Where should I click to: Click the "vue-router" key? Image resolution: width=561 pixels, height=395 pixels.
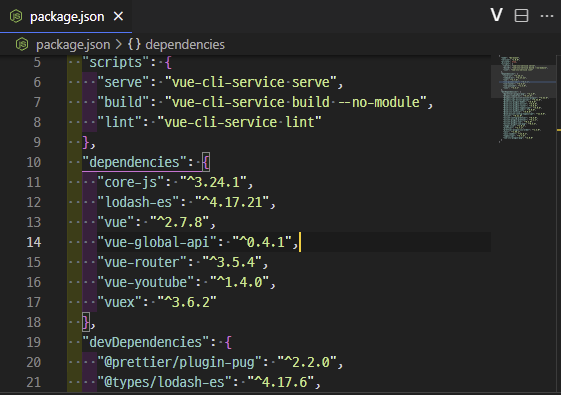142,263
